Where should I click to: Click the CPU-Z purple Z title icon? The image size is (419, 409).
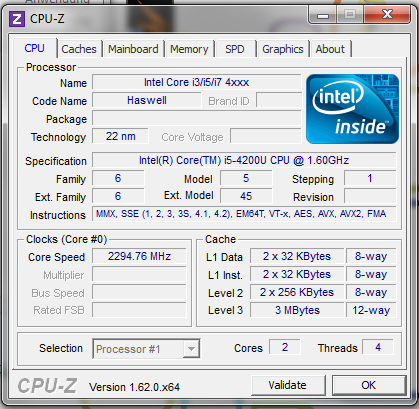pos(17,19)
